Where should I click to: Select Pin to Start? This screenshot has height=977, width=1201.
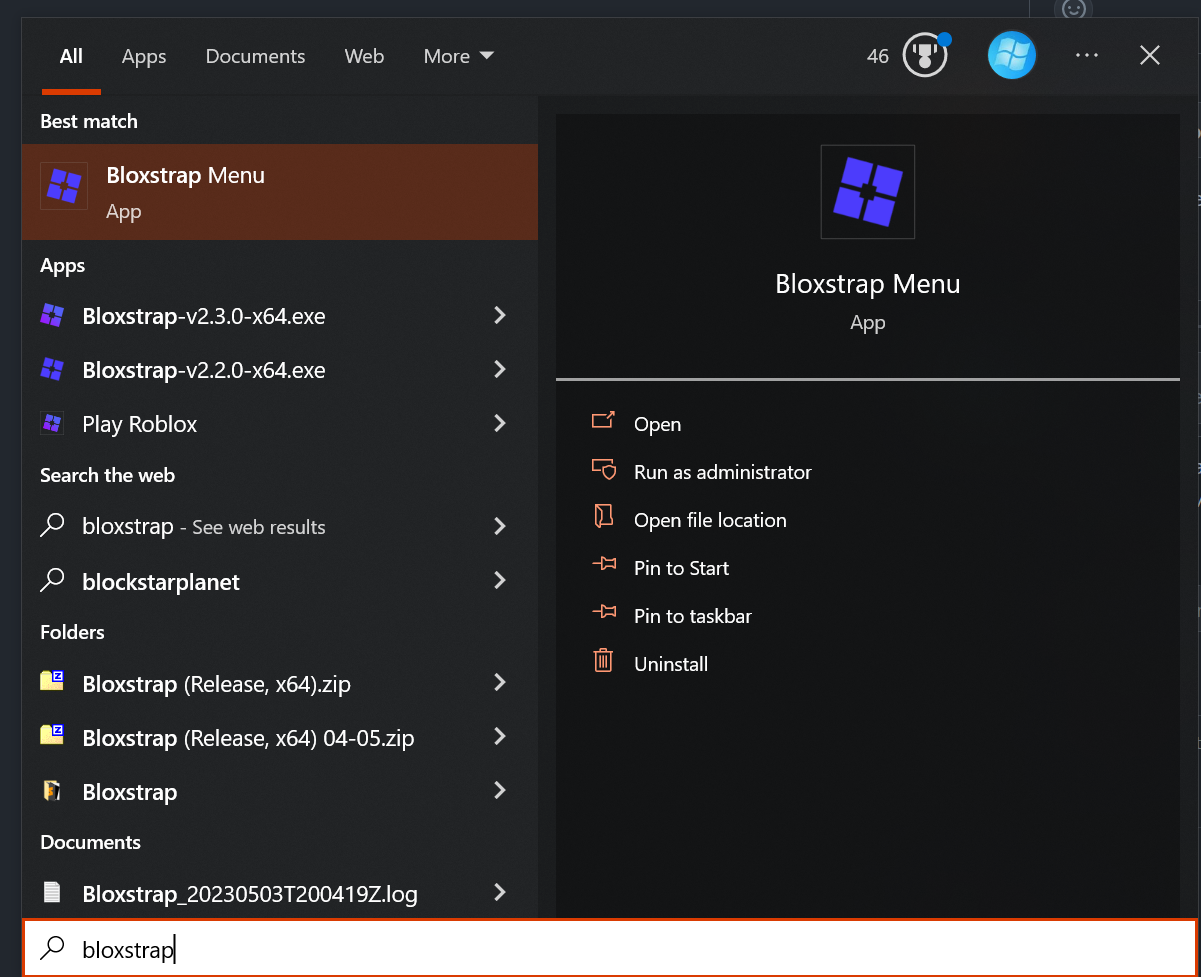[681, 567]
